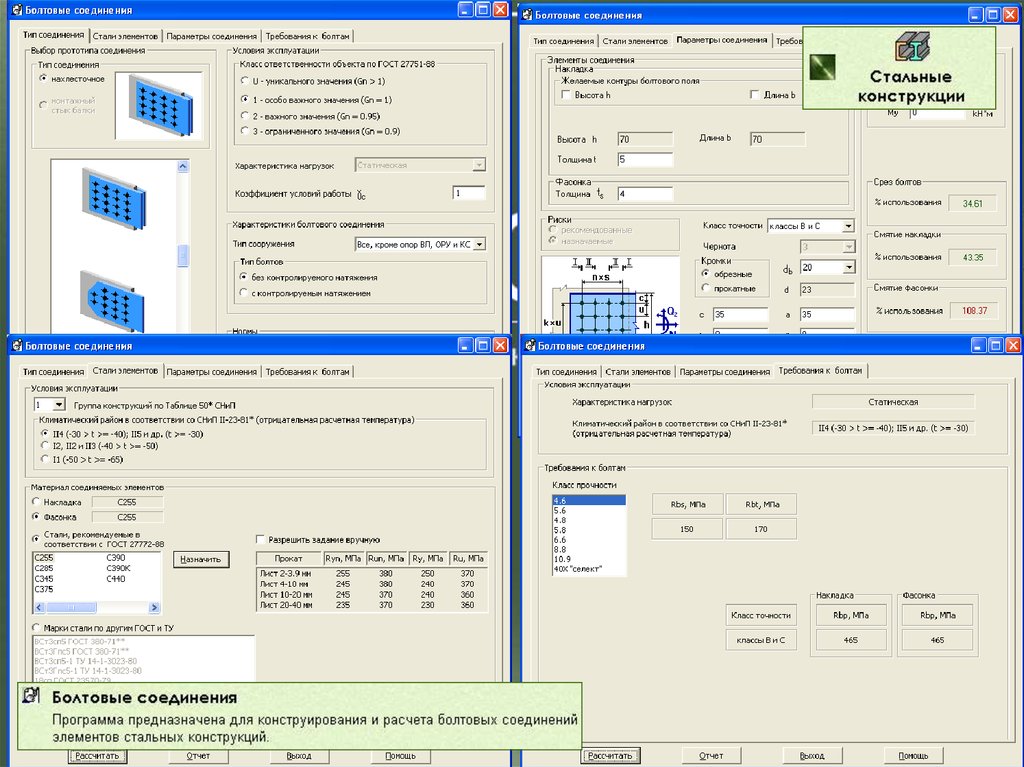The image size is (1024, 767).
Task: Click the connection preview image beside нахлесточное
Action: pos(158,105)
